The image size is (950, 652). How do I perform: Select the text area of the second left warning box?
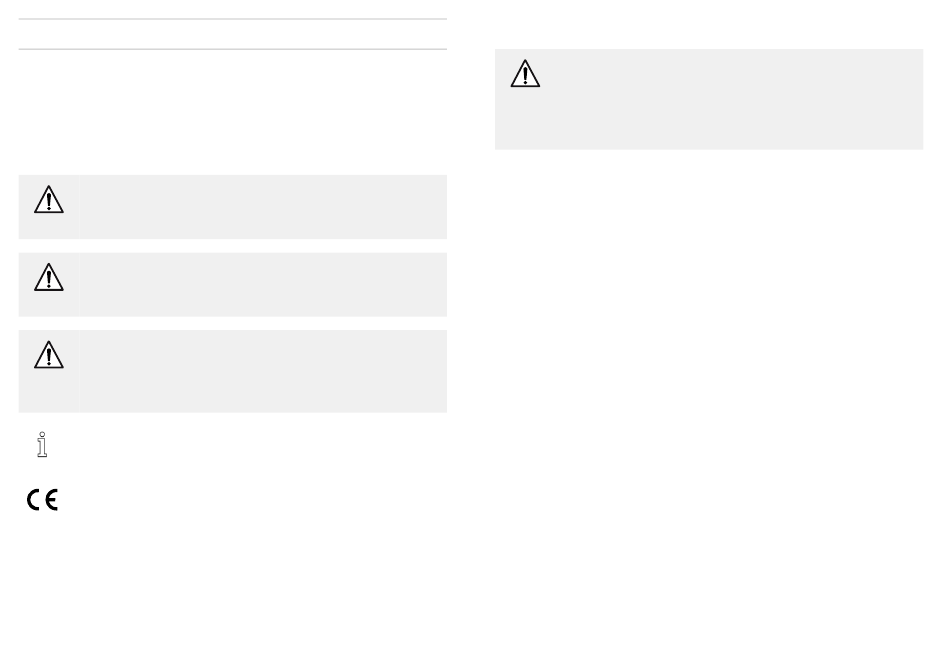click(263, 285)
